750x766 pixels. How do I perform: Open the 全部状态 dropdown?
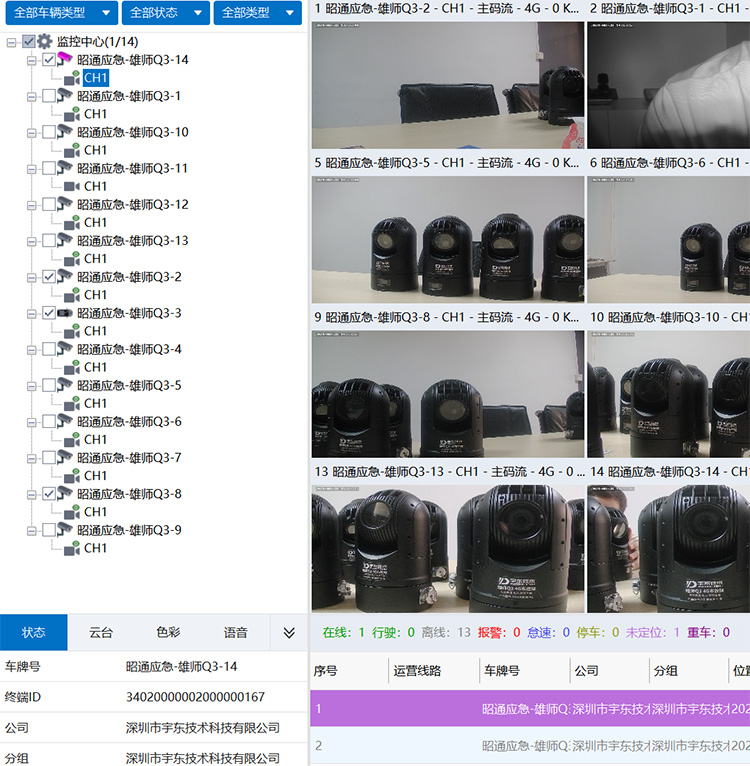(x=165, y=13)
